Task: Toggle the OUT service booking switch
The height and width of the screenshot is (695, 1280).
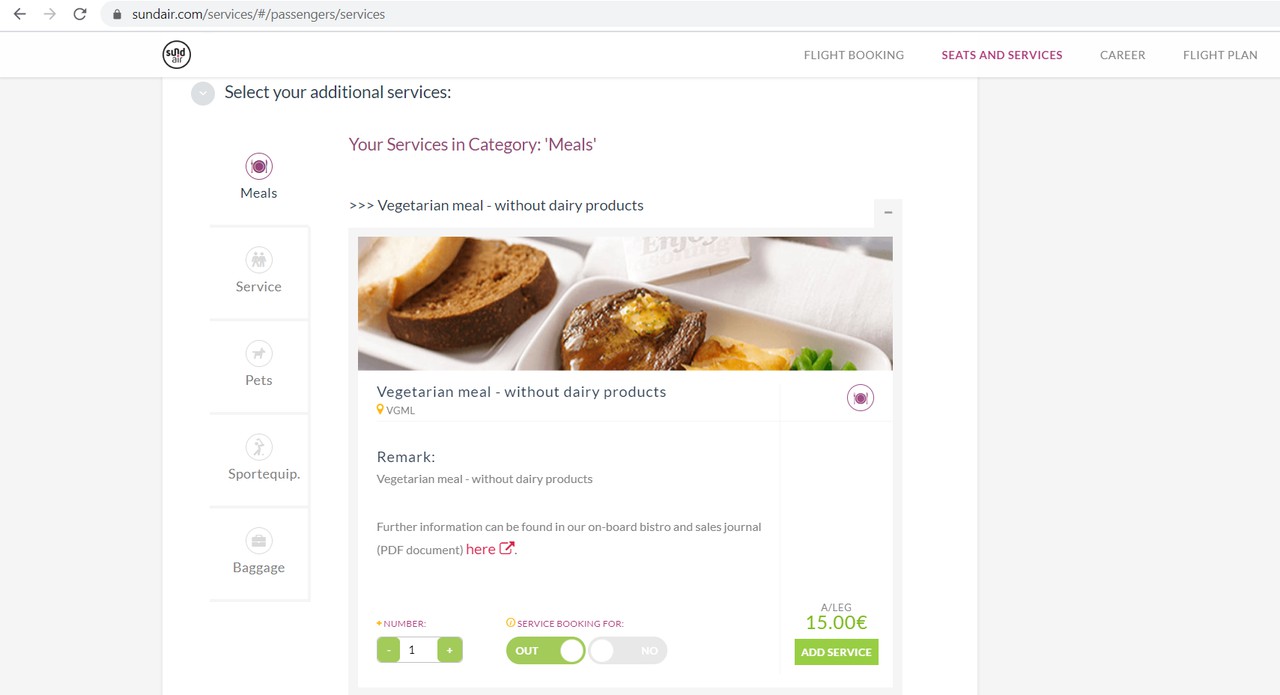Action: pos(546,651)
